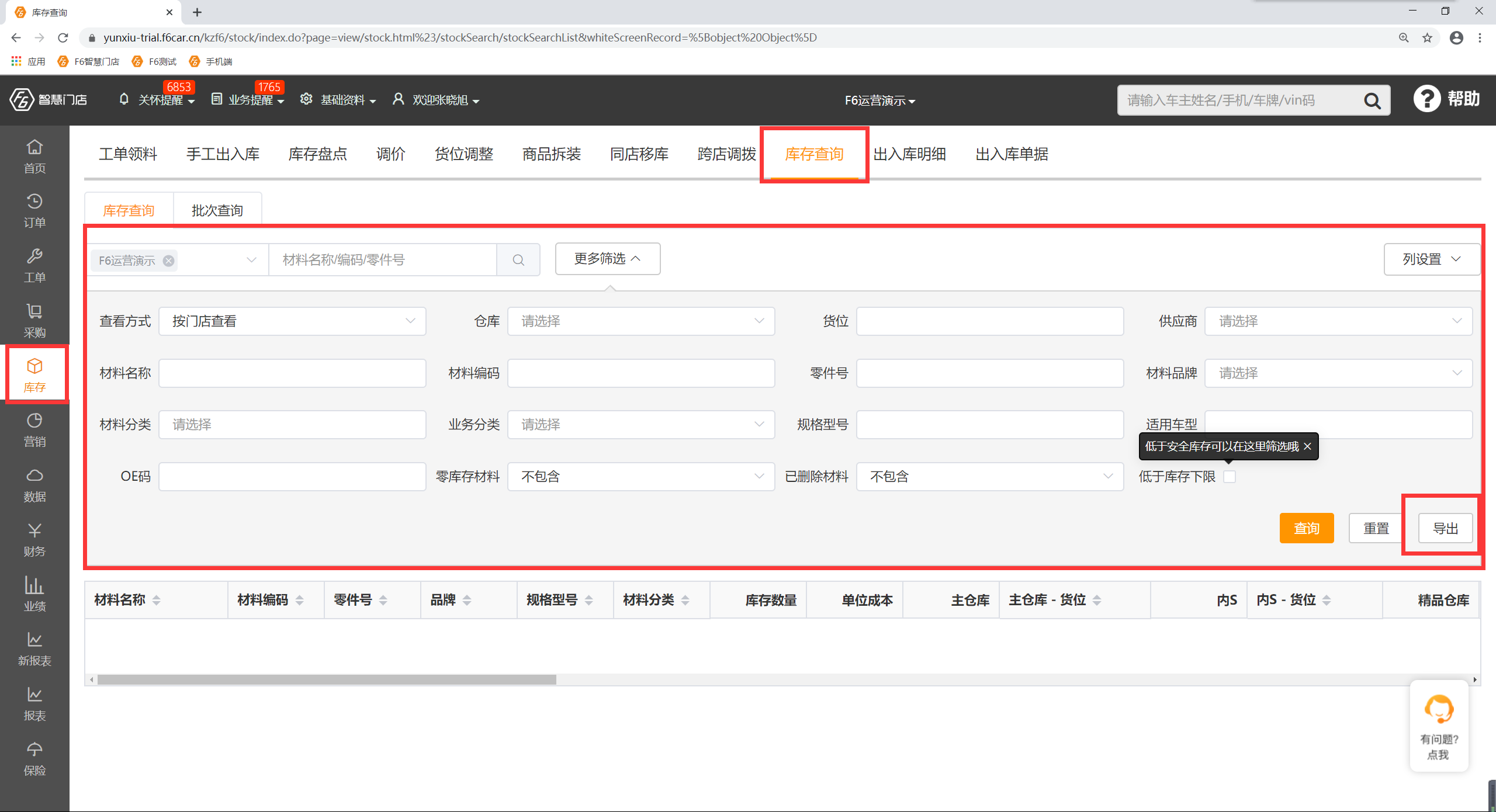This screenshot has height=812, width=1496.
Task: Sort by 材料分类 column
Action: (685, 600)
